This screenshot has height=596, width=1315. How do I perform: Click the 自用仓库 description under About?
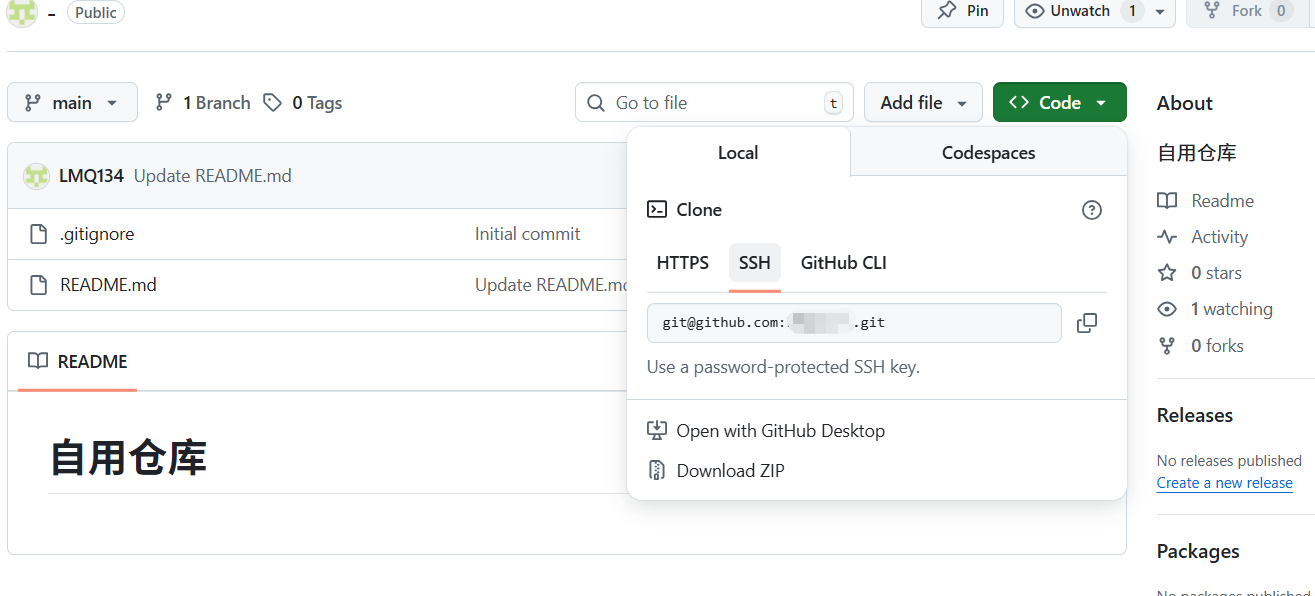point(1197,153)
